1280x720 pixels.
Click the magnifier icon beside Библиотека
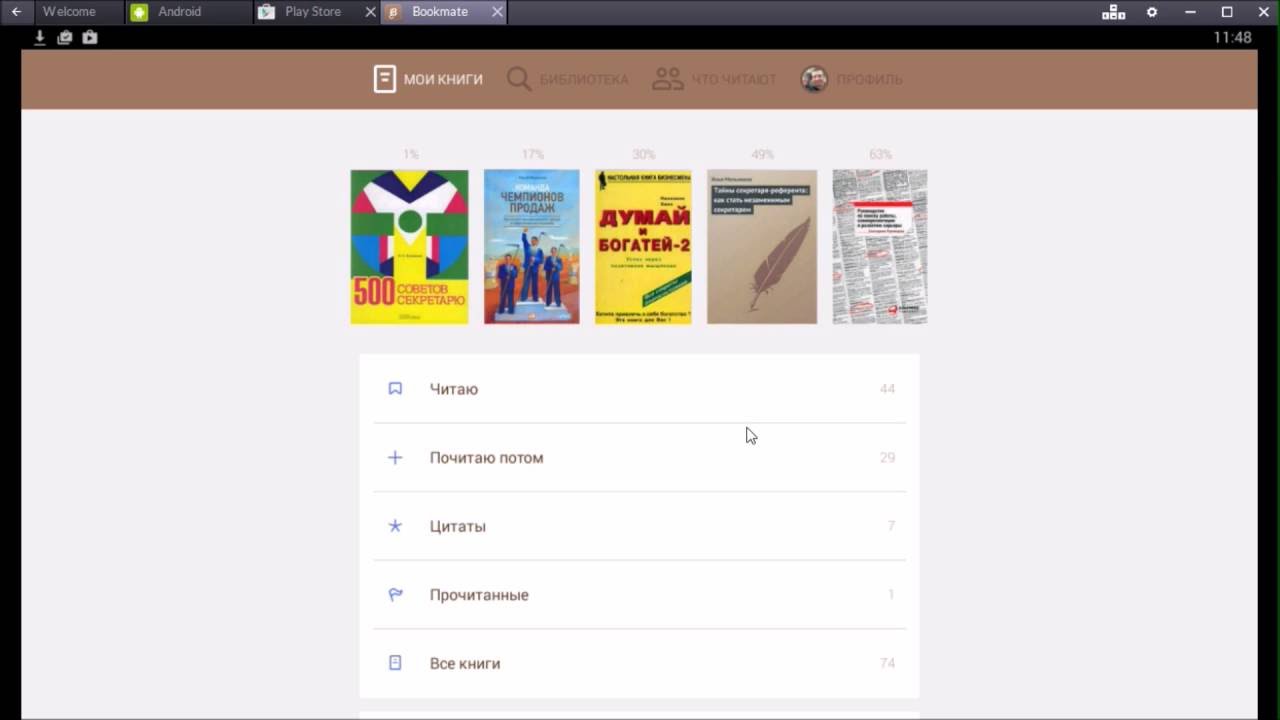(x=519, y=79)
